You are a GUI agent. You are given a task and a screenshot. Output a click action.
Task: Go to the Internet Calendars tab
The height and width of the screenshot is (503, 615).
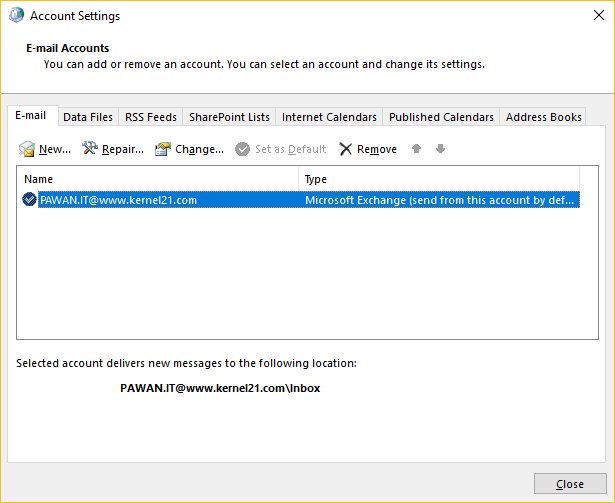tap(329, 117)
